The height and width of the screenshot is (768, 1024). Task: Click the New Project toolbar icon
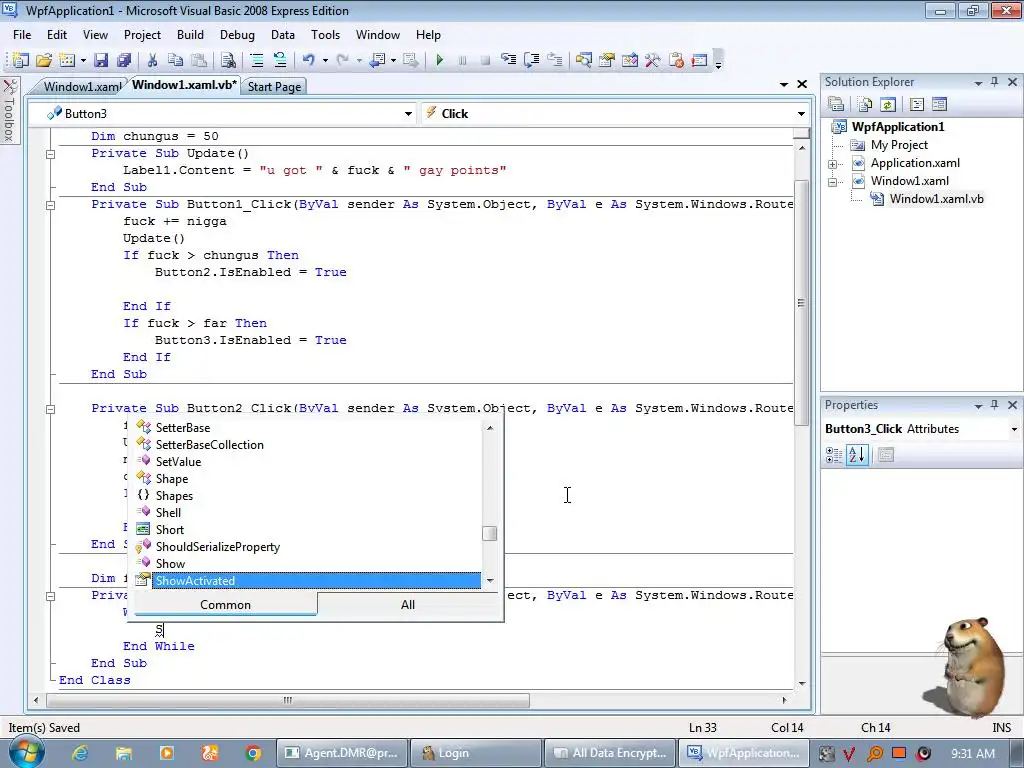coord(20,60)
